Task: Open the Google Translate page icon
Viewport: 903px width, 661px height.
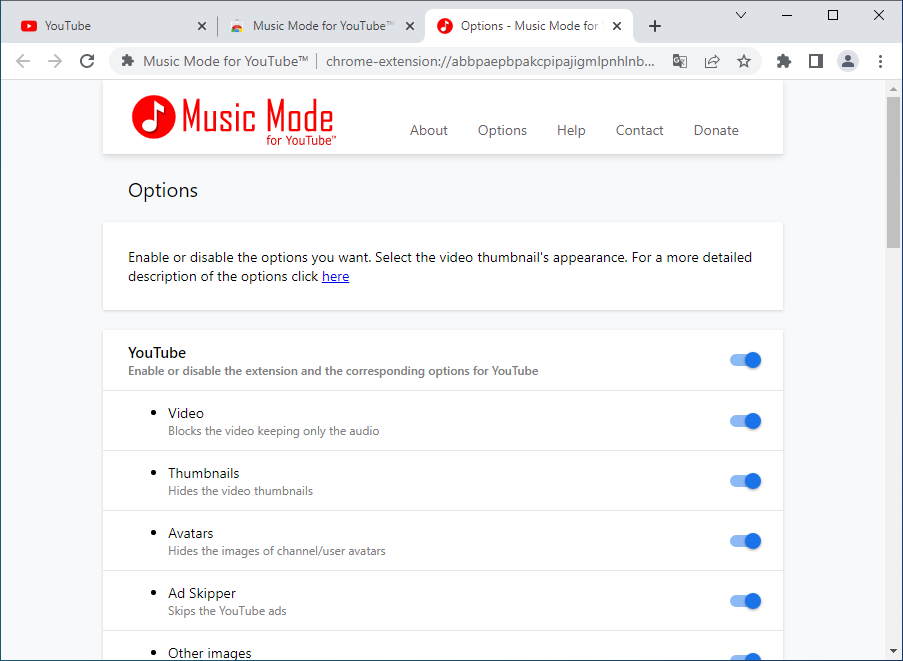Action: [x=680, y=61]
